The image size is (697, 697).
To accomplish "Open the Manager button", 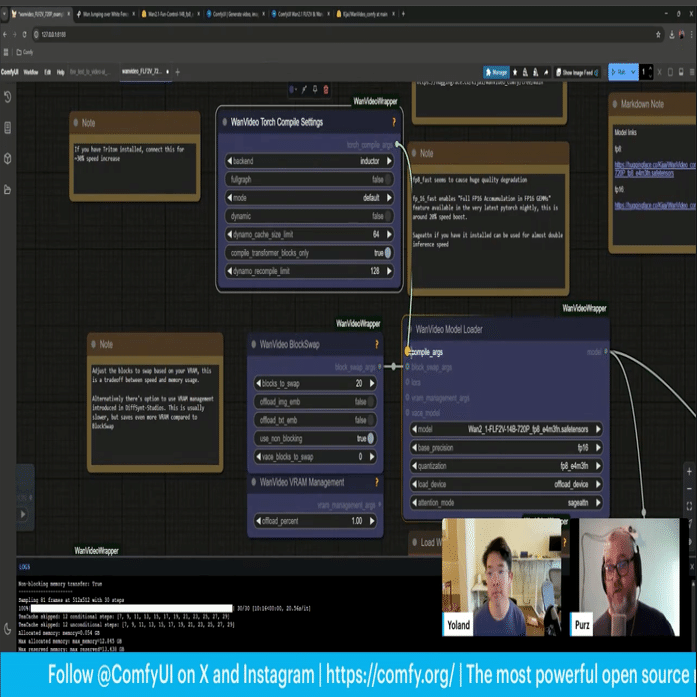I will (496, 72).
